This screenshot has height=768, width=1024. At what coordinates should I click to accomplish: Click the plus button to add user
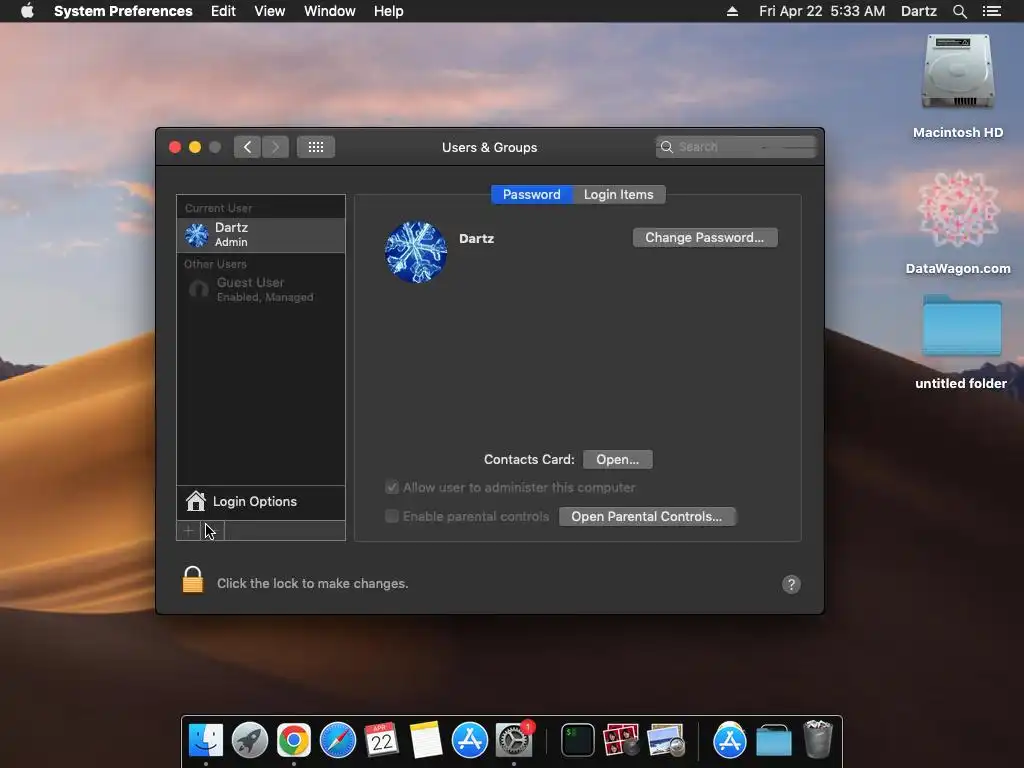[188, 530]
